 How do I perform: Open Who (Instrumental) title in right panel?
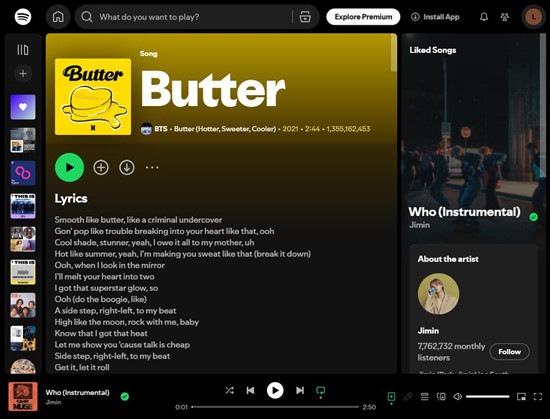pos(464,212)
